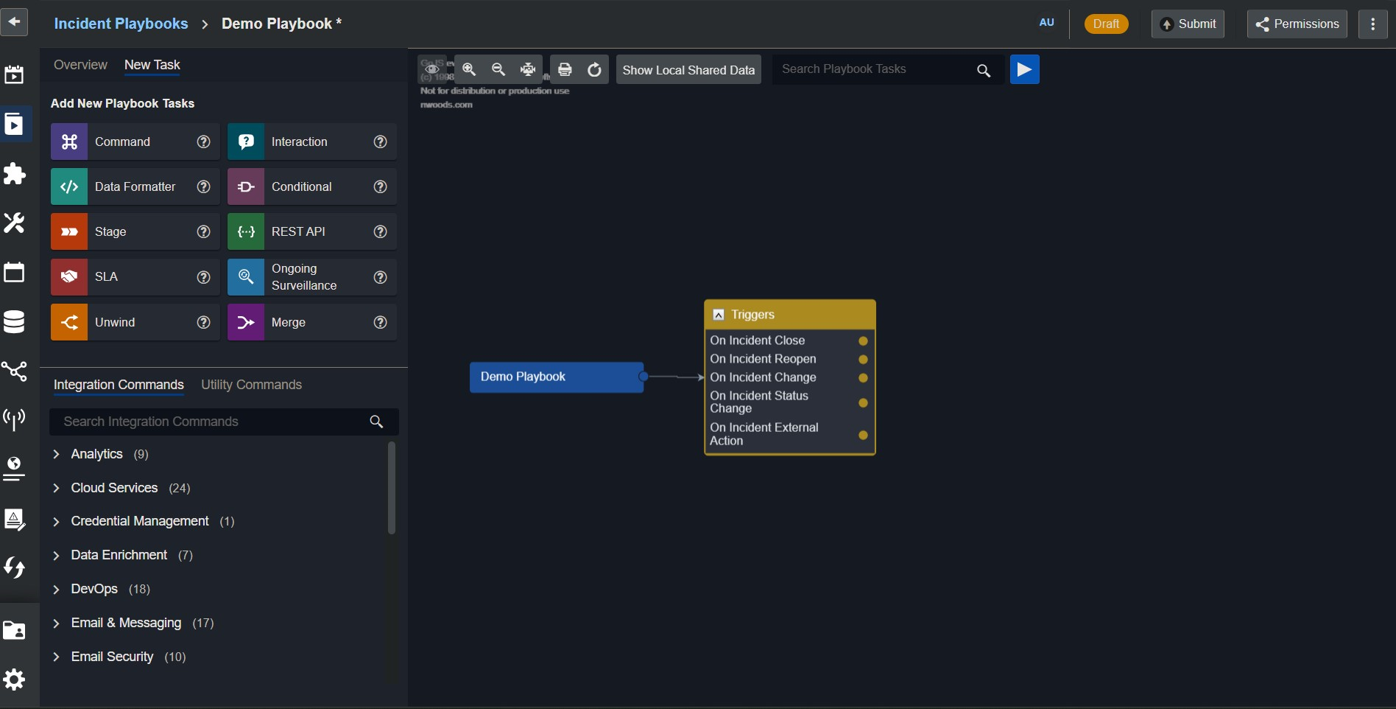Click the On Incident Close connector dot
This screenshot has width=1396, height=709.
coord(863,341)
